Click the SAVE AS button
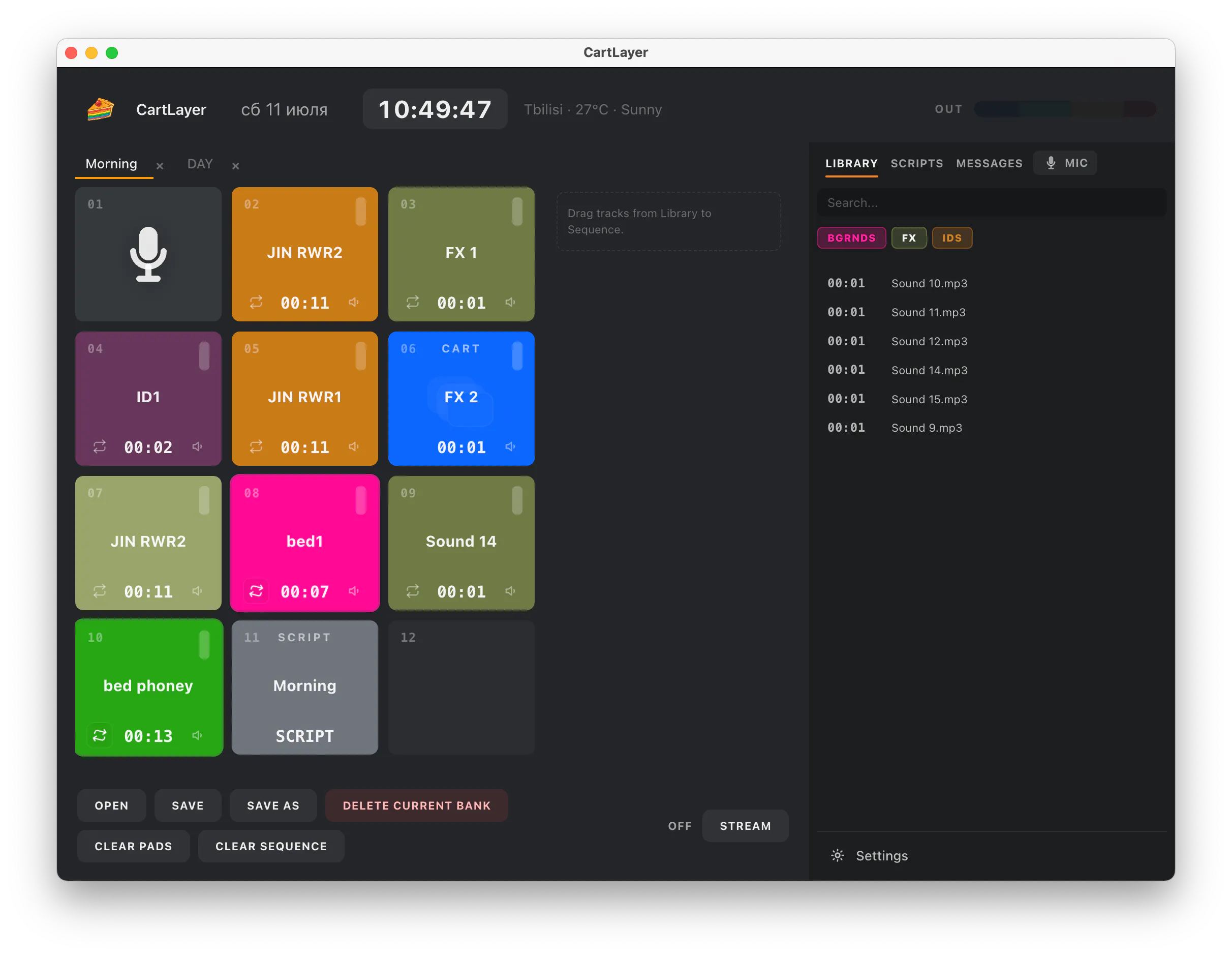This screenshot has height=956, width=1232. [x=273, y=806]
